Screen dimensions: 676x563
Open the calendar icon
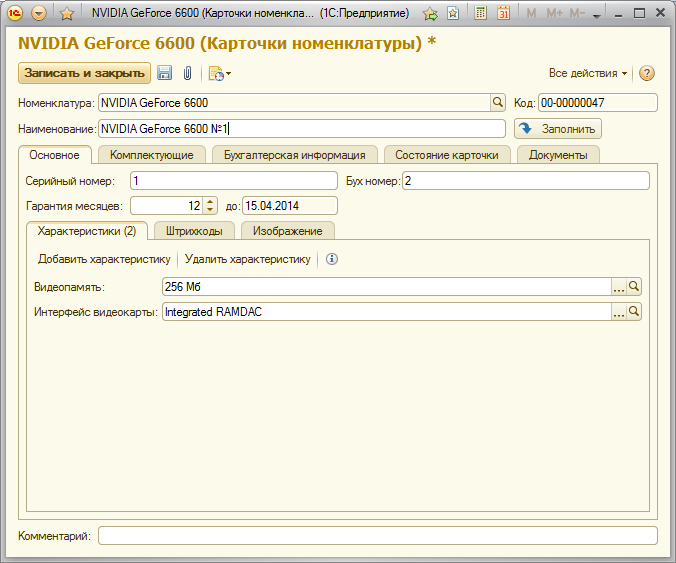(503, 13)
